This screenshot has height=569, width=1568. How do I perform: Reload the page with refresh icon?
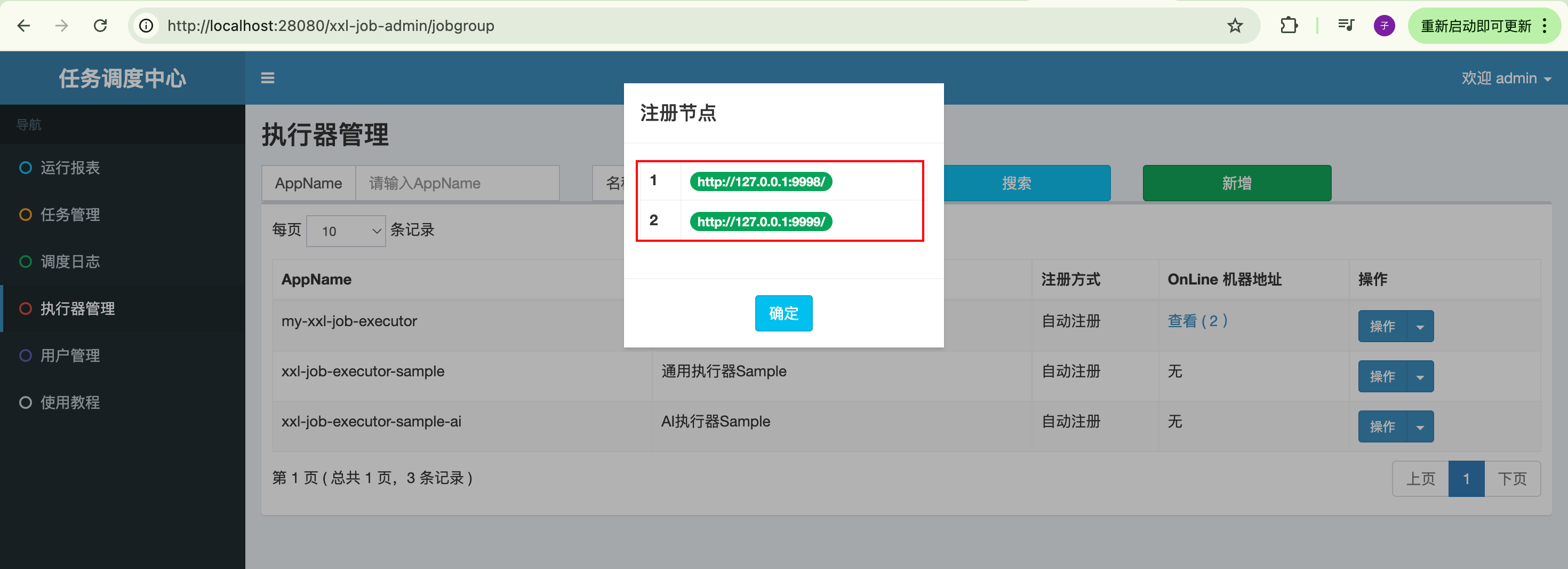pyautogui.click(x=100, y=26)
